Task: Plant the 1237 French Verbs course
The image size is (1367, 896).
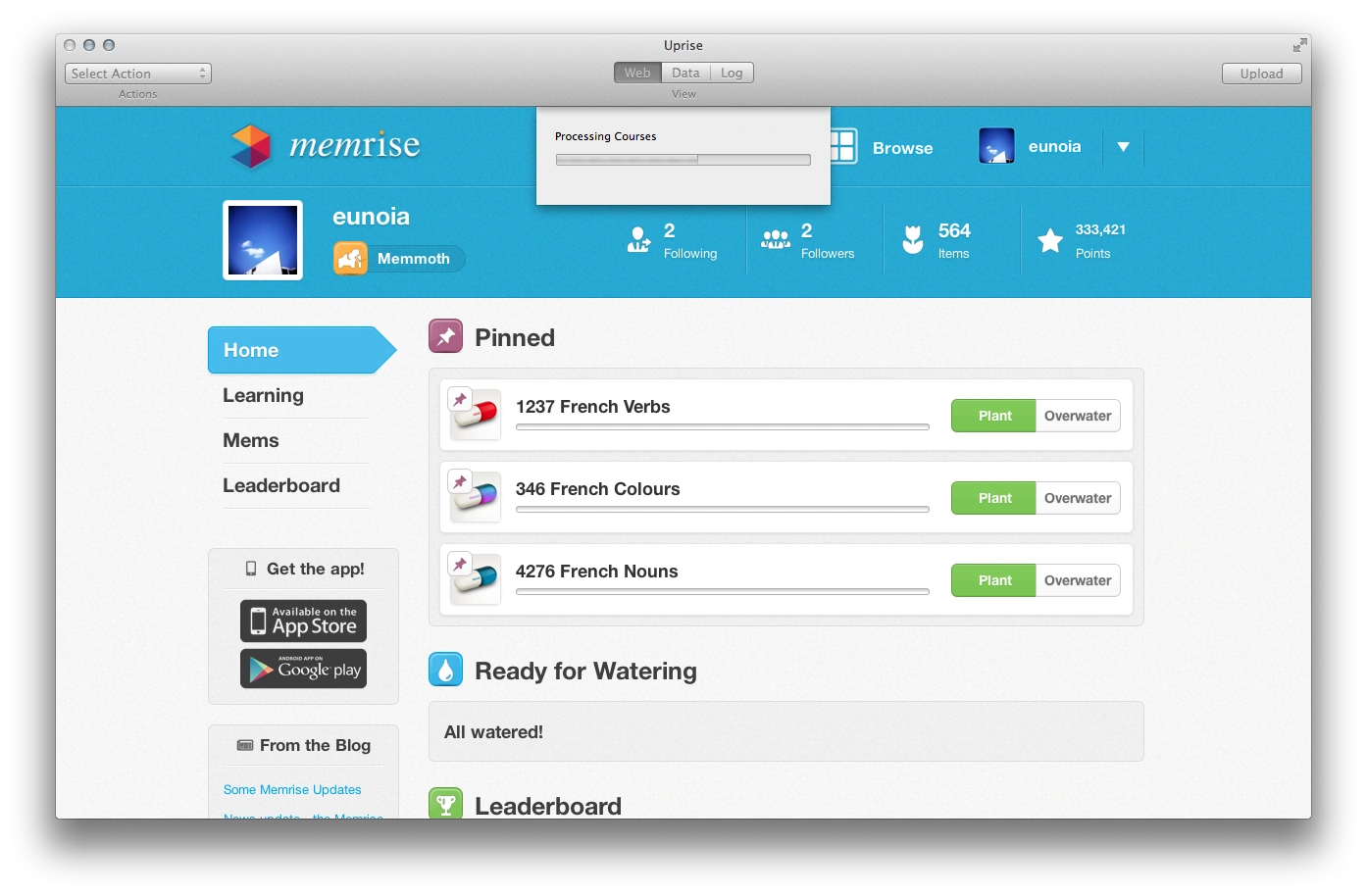Action: point(993,416)
